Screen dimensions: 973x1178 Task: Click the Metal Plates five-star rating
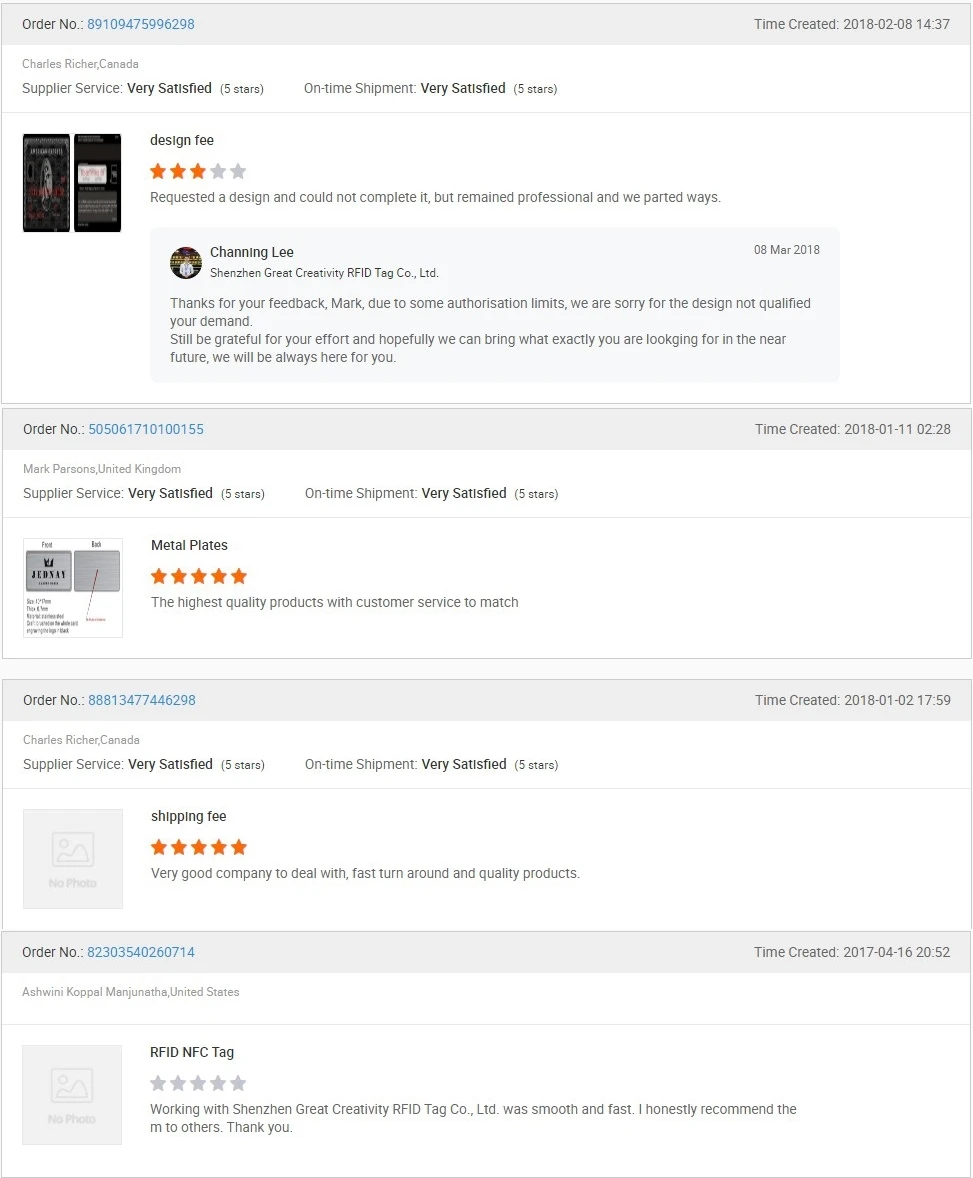(199, 576)
